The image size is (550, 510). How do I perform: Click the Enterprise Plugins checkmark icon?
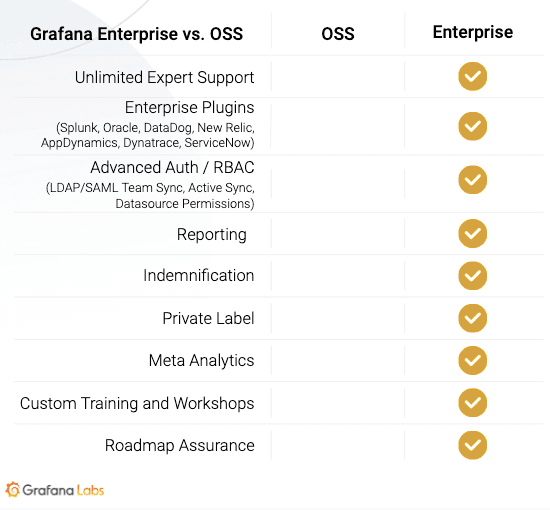[472, 126]
